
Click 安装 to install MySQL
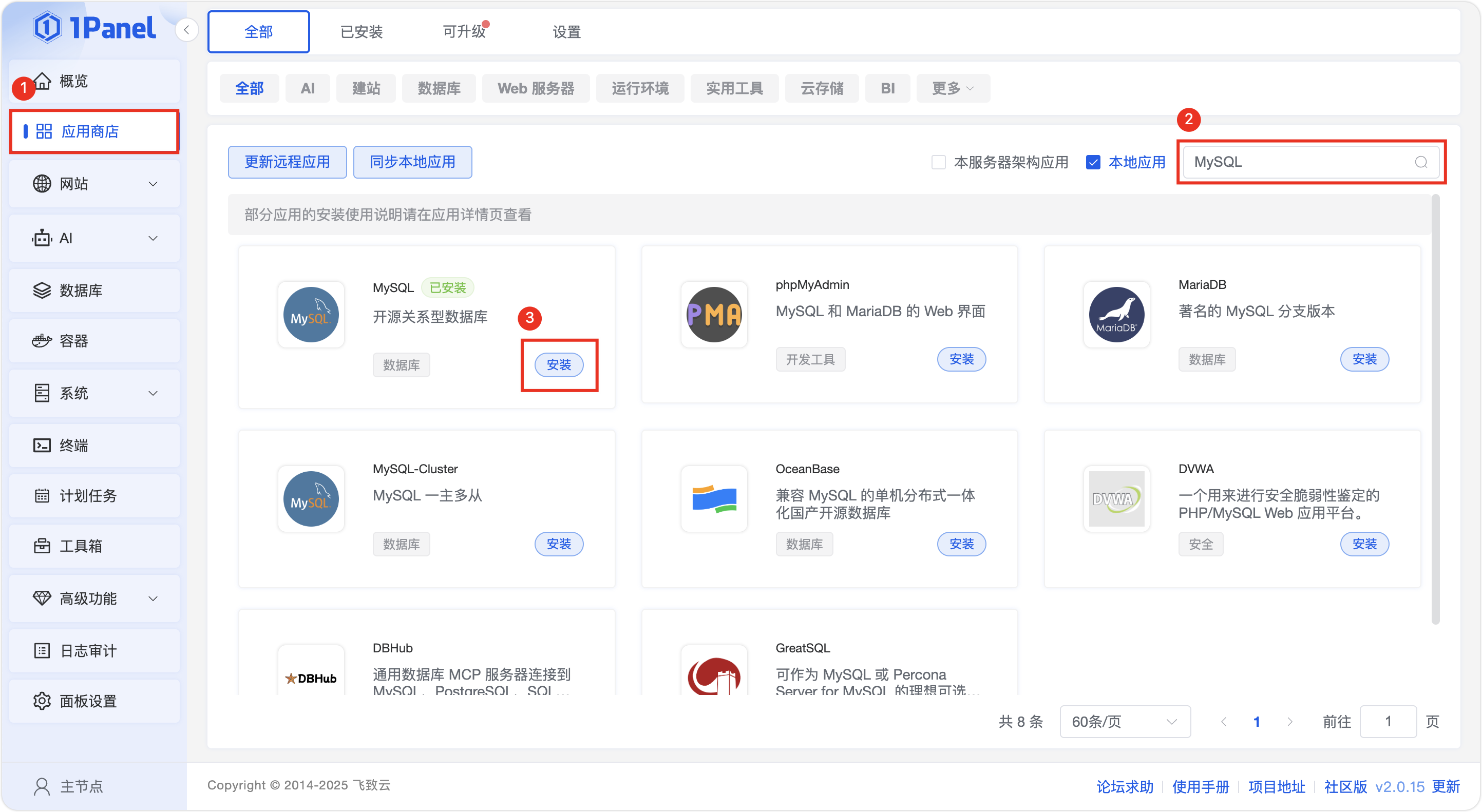point(559,364)
